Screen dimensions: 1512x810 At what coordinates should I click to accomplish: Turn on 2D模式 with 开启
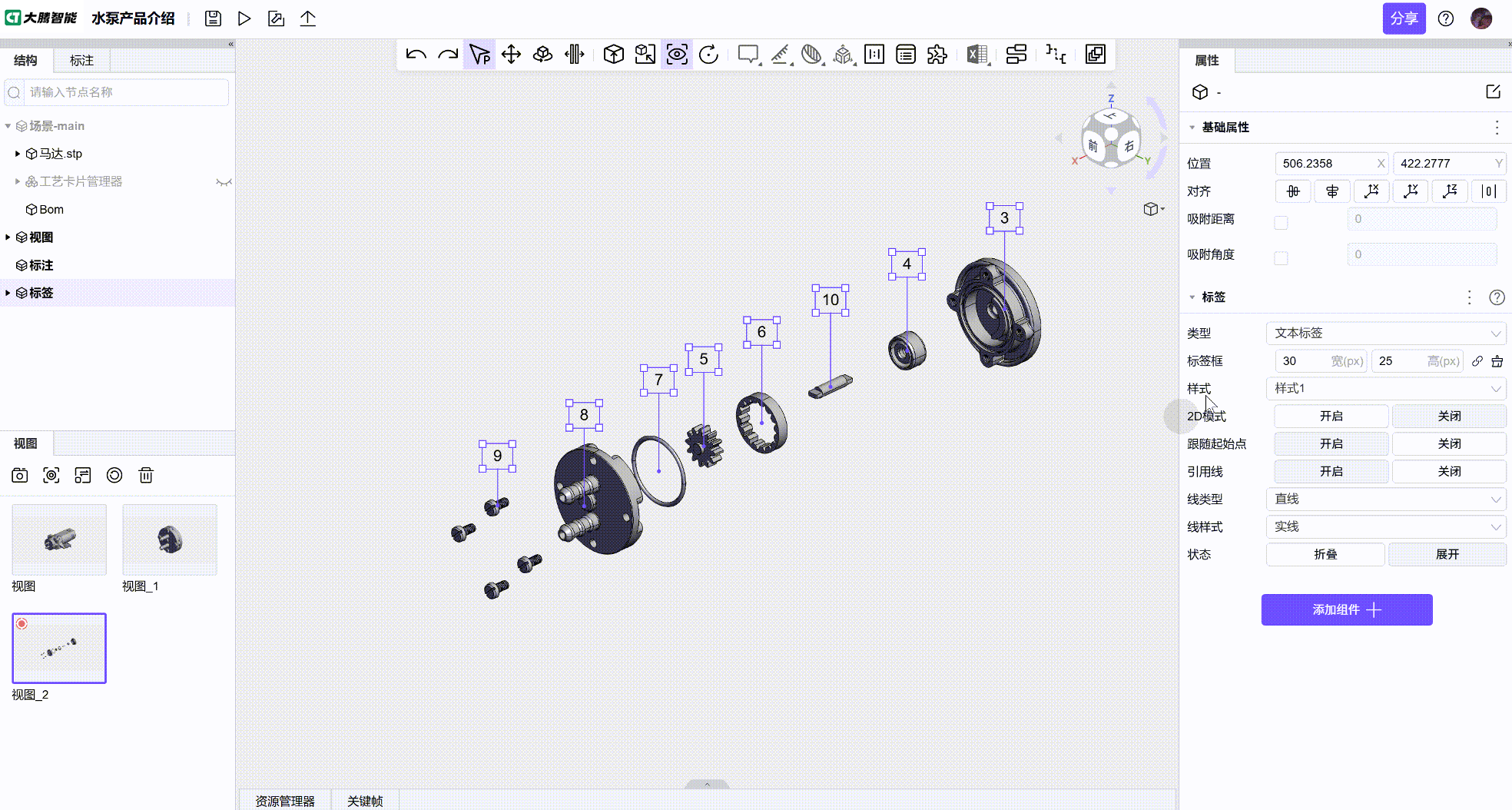point(1331,416)
